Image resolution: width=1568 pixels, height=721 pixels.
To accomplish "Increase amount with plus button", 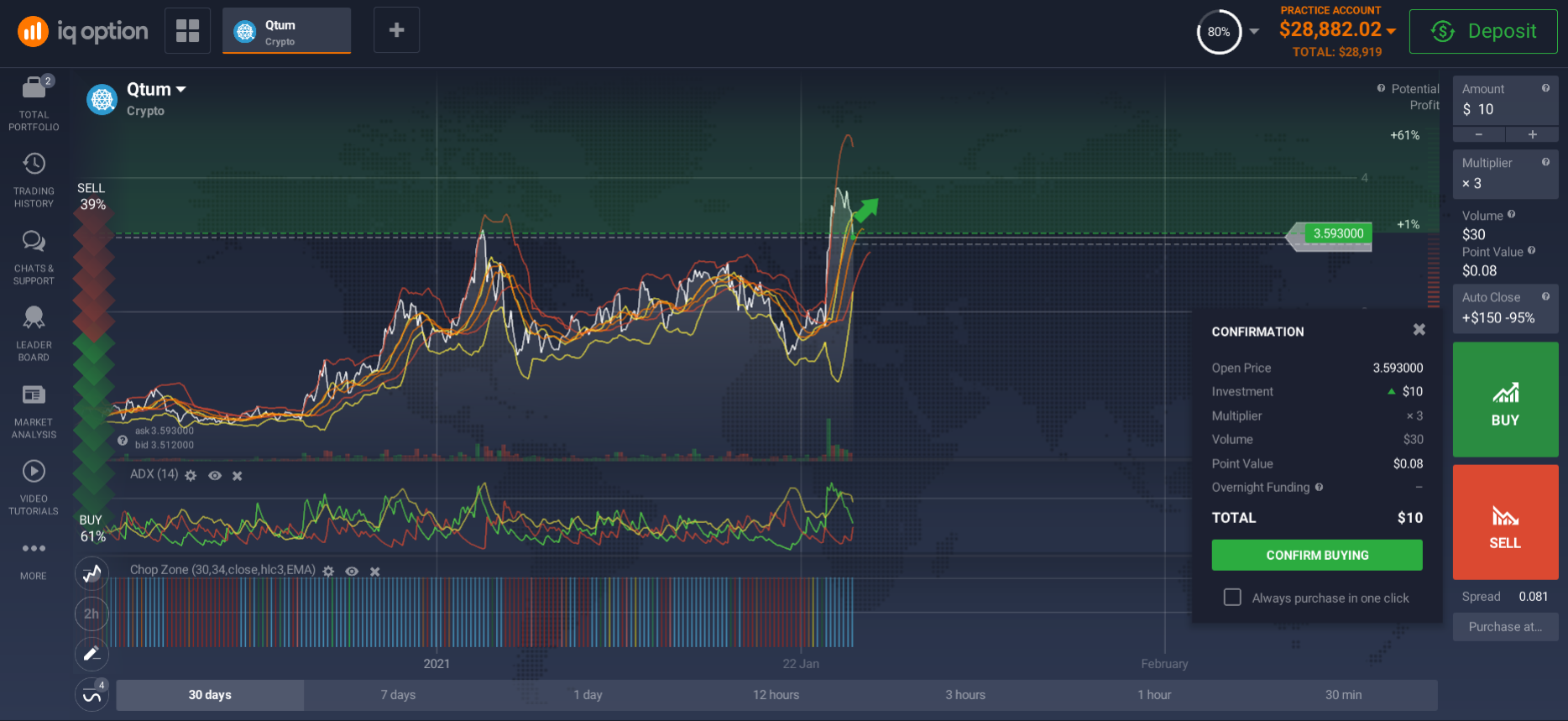I will pyautogui.click(x=1532, y=134).
